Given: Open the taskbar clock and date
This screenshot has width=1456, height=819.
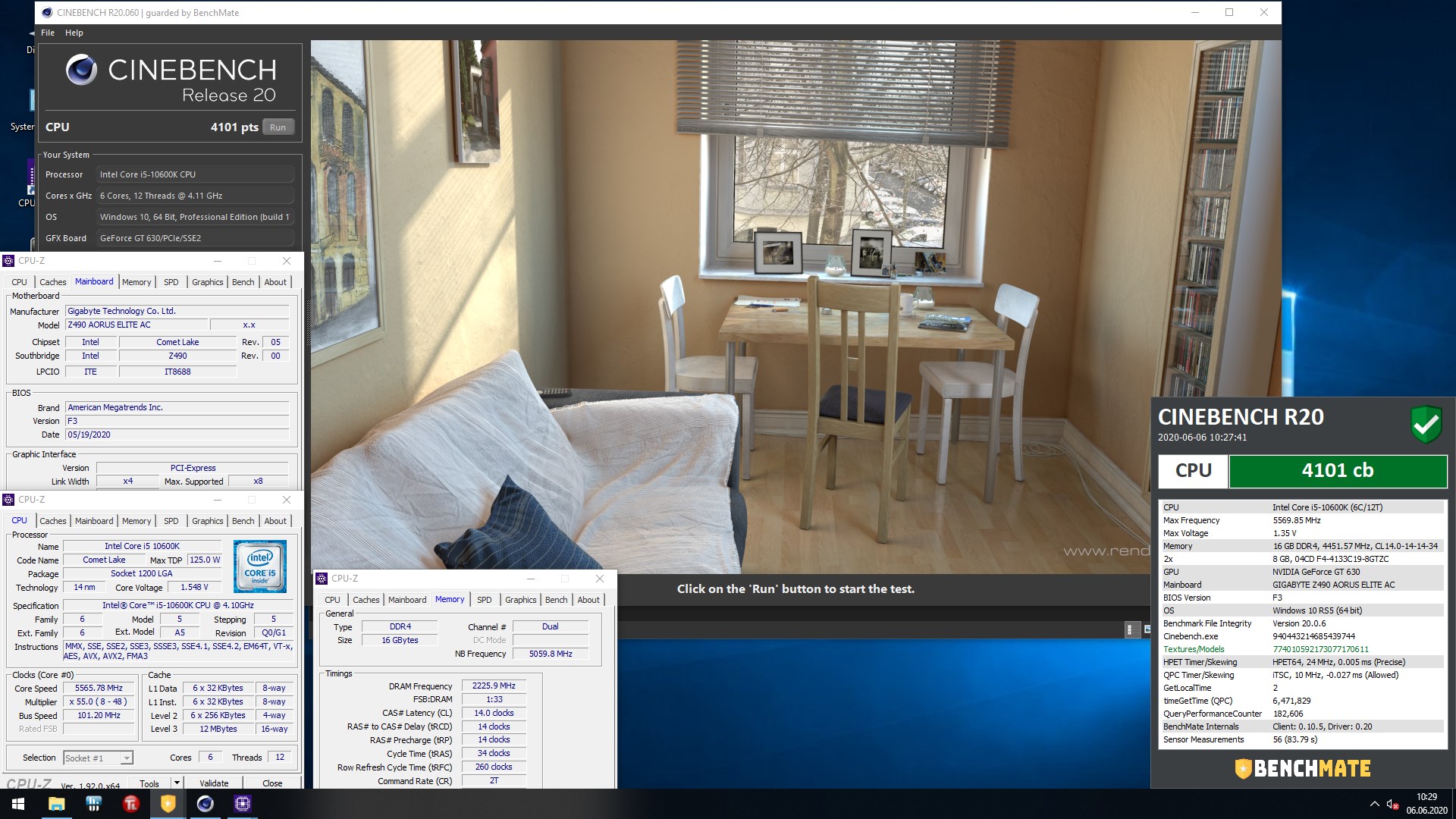Looking at the screenshot, I should point(1426,804).
